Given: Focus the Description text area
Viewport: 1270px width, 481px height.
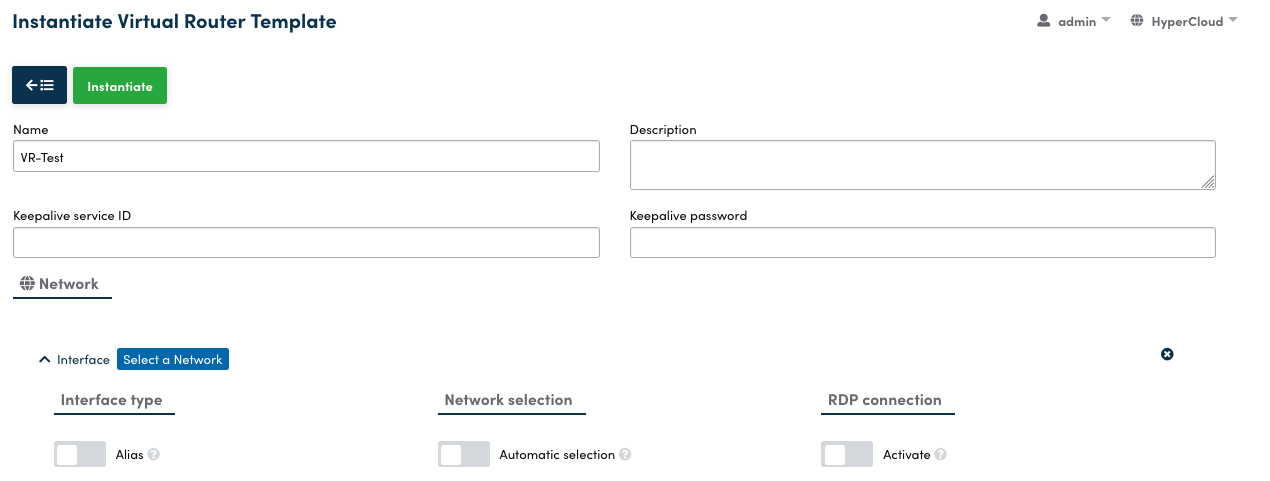Looking at the screenshot, I should click(x=922, y=165).
